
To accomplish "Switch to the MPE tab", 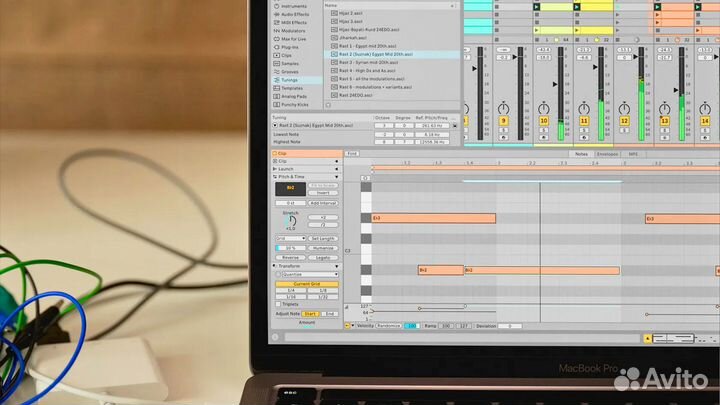I will [x=633, y=154].
